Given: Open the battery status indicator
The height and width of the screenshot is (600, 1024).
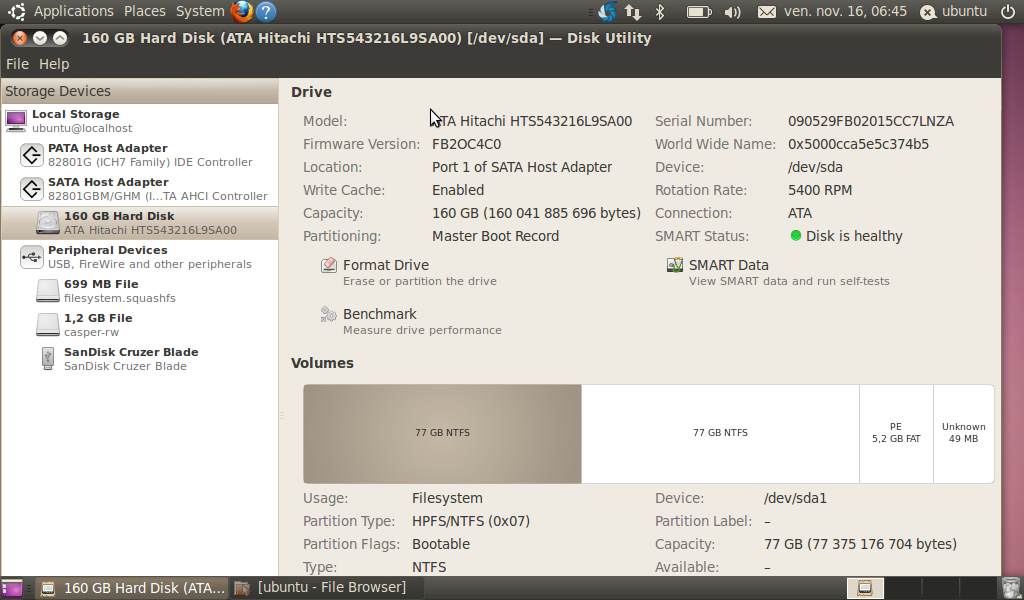Looking at the screenshot, I should coord(699,11).
